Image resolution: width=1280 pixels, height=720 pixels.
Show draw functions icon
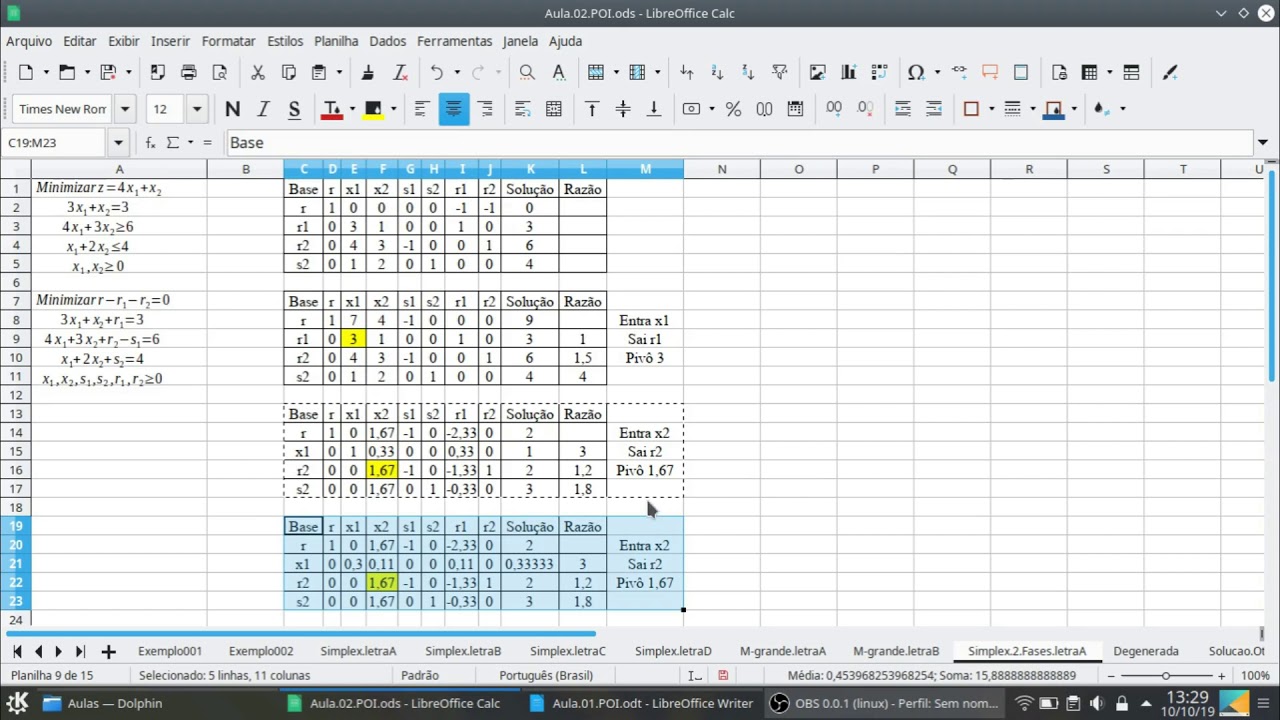(x=1170, y=72)
